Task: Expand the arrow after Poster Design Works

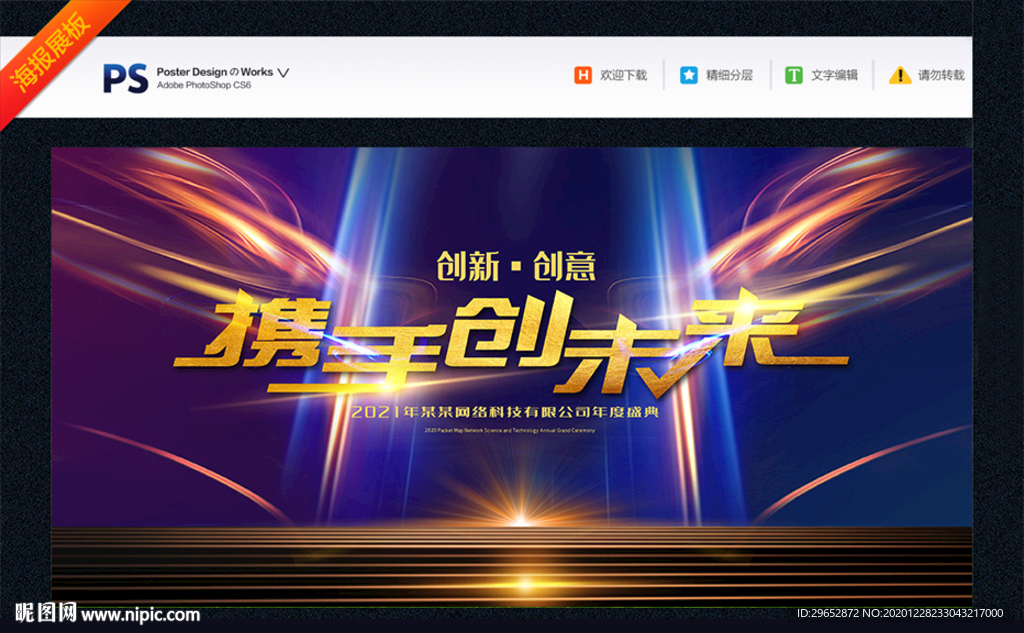Action: (283, 73)
